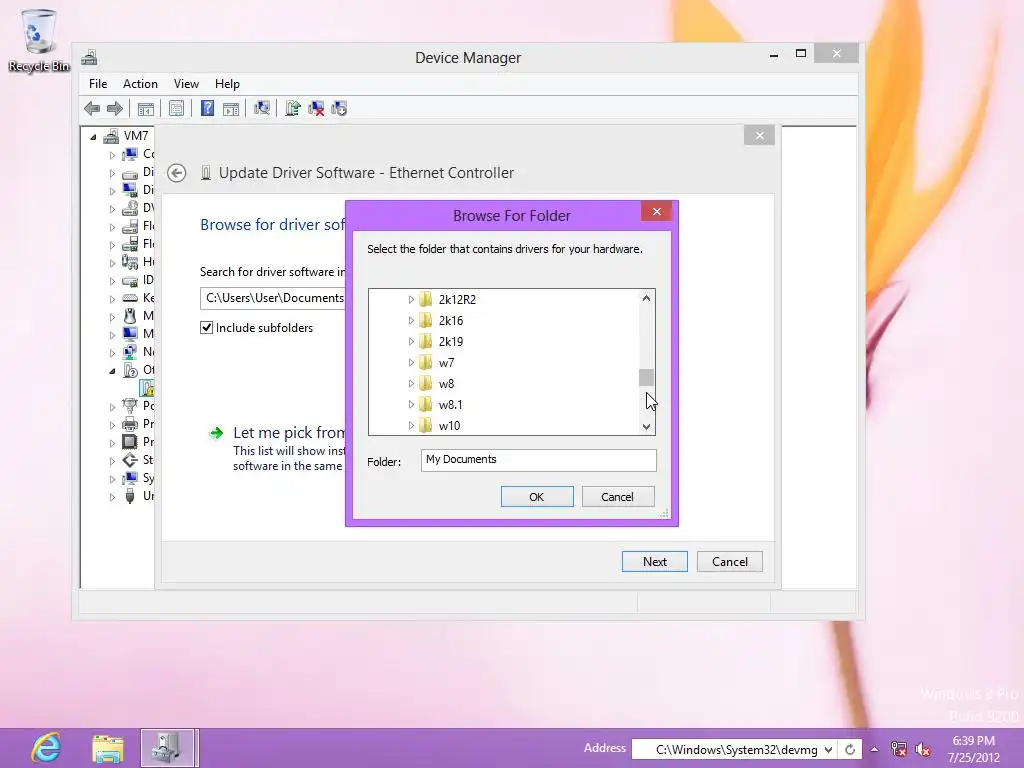This screenshot has width=1024, height=768.
Task: Click the green arrow beside Let me pick
Action: [x=216, y=432]
